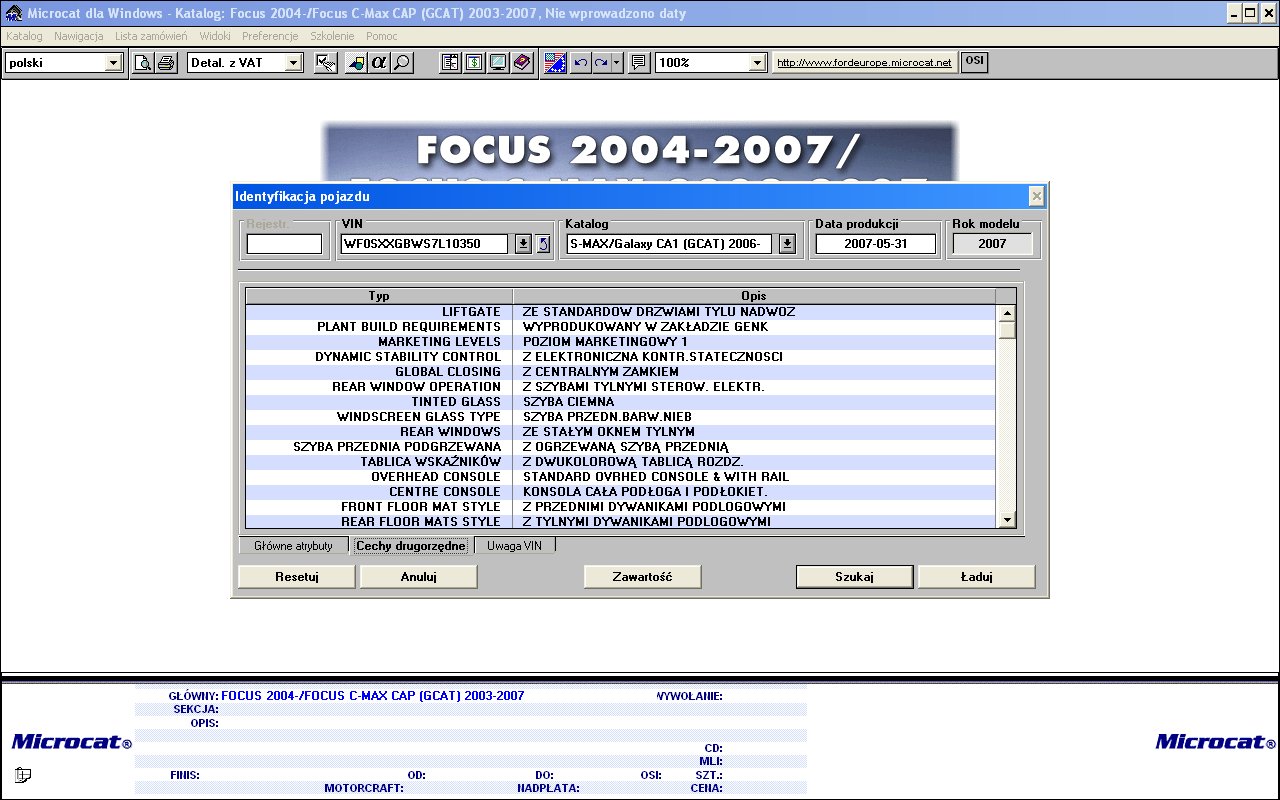This screenshot has width=1280, height=800.
Task: Click the dollar price icon
Action: tap(474, 62)
